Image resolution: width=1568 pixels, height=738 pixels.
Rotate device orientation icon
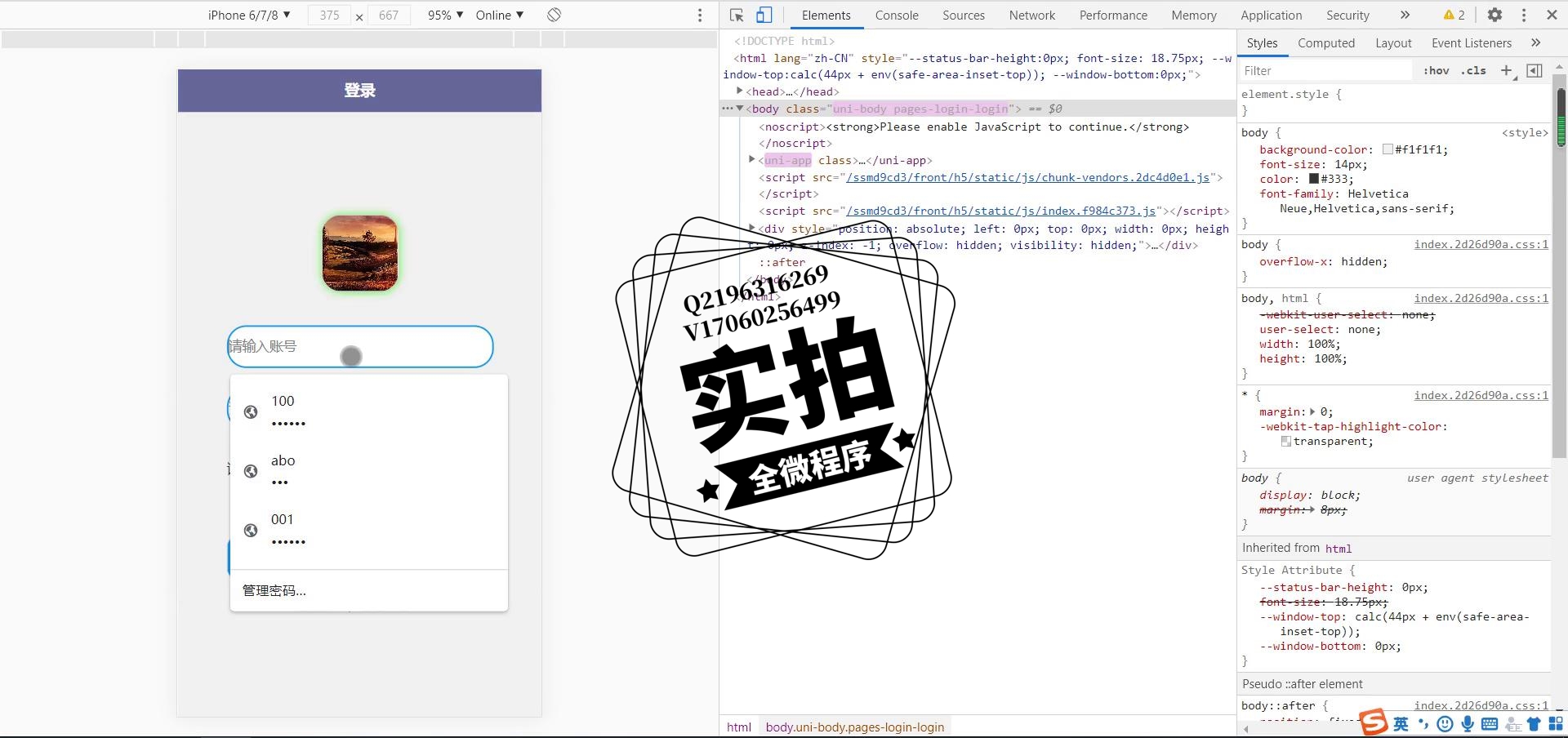pos(554,15)
